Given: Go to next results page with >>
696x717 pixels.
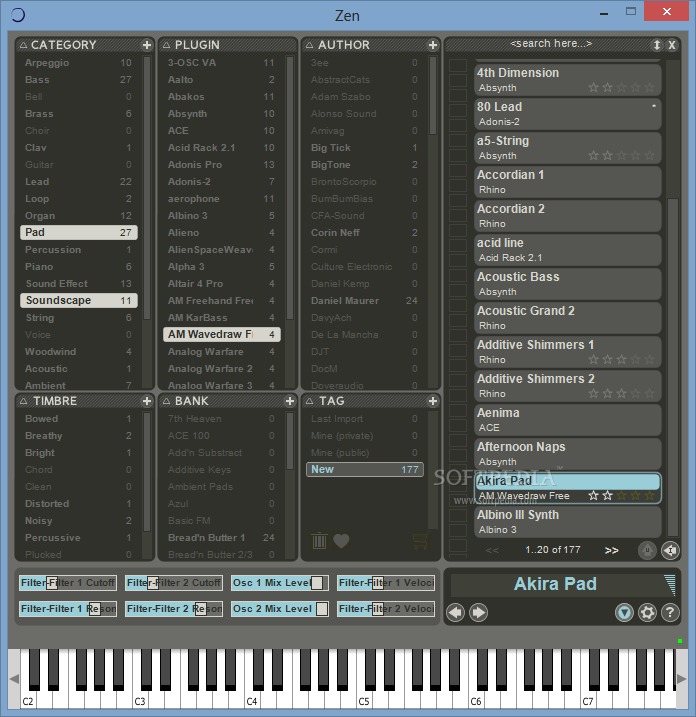Looking at the screenshot, I should click(x=611, y=550).
